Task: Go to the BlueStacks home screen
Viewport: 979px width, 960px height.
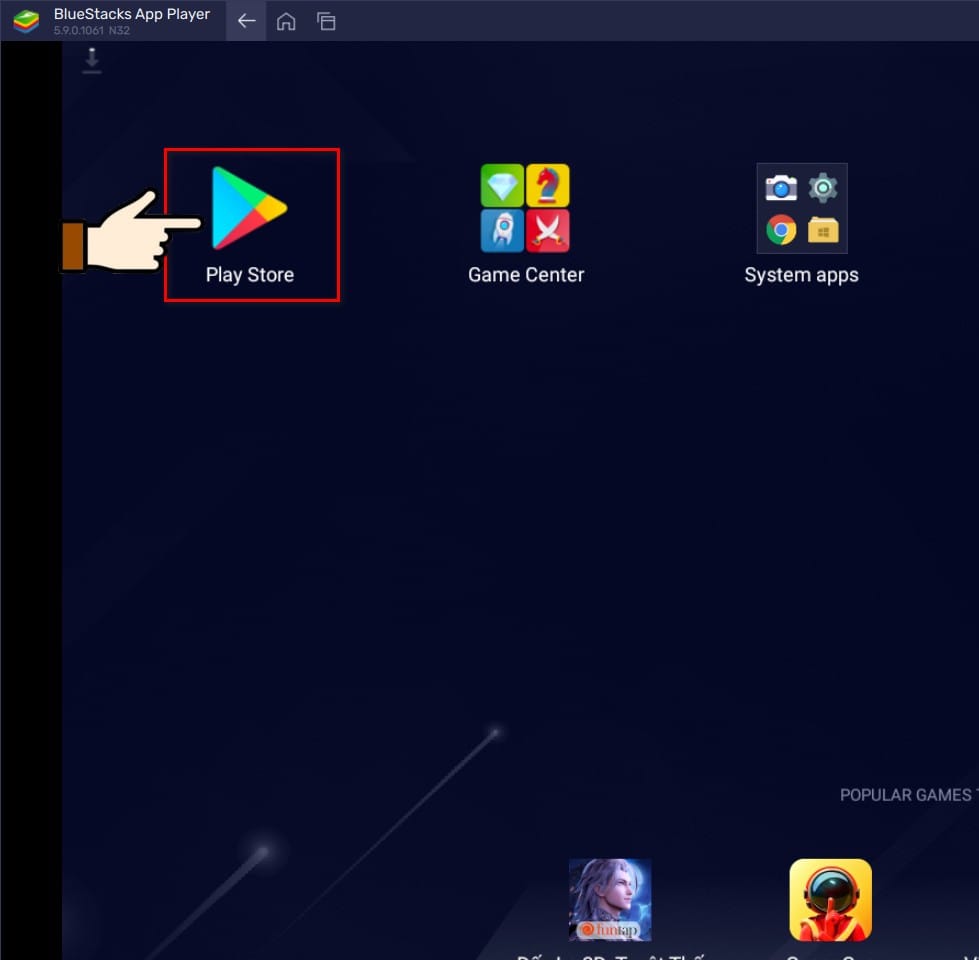Action: [286, 21]
